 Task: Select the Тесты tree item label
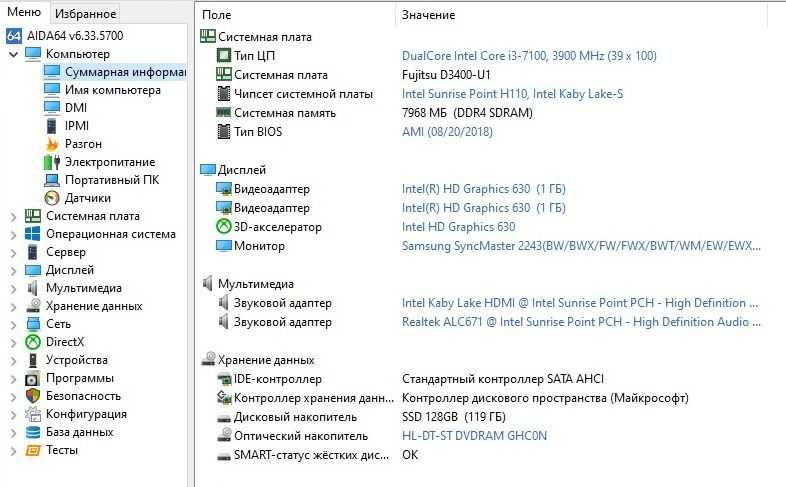pyautogui.click(x=62, y=450)
